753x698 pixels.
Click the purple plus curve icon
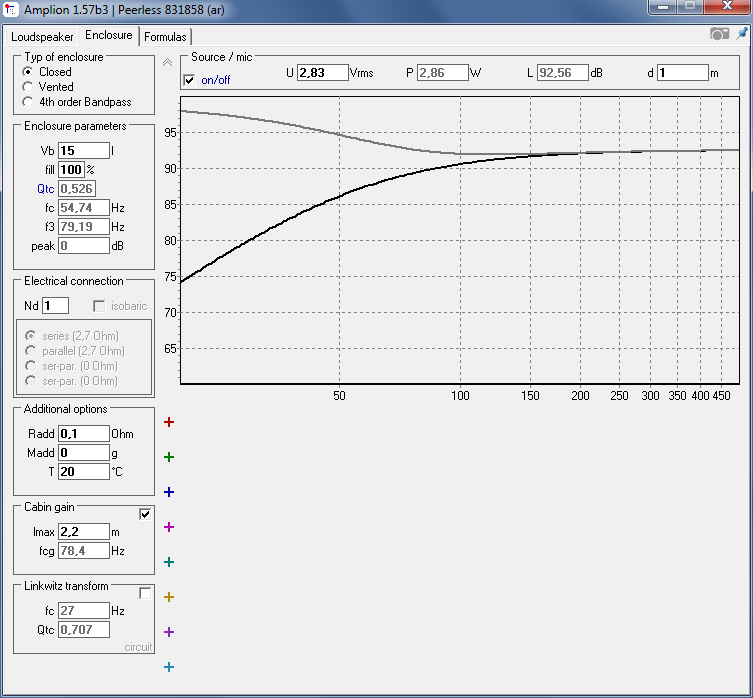coord(169,632)
